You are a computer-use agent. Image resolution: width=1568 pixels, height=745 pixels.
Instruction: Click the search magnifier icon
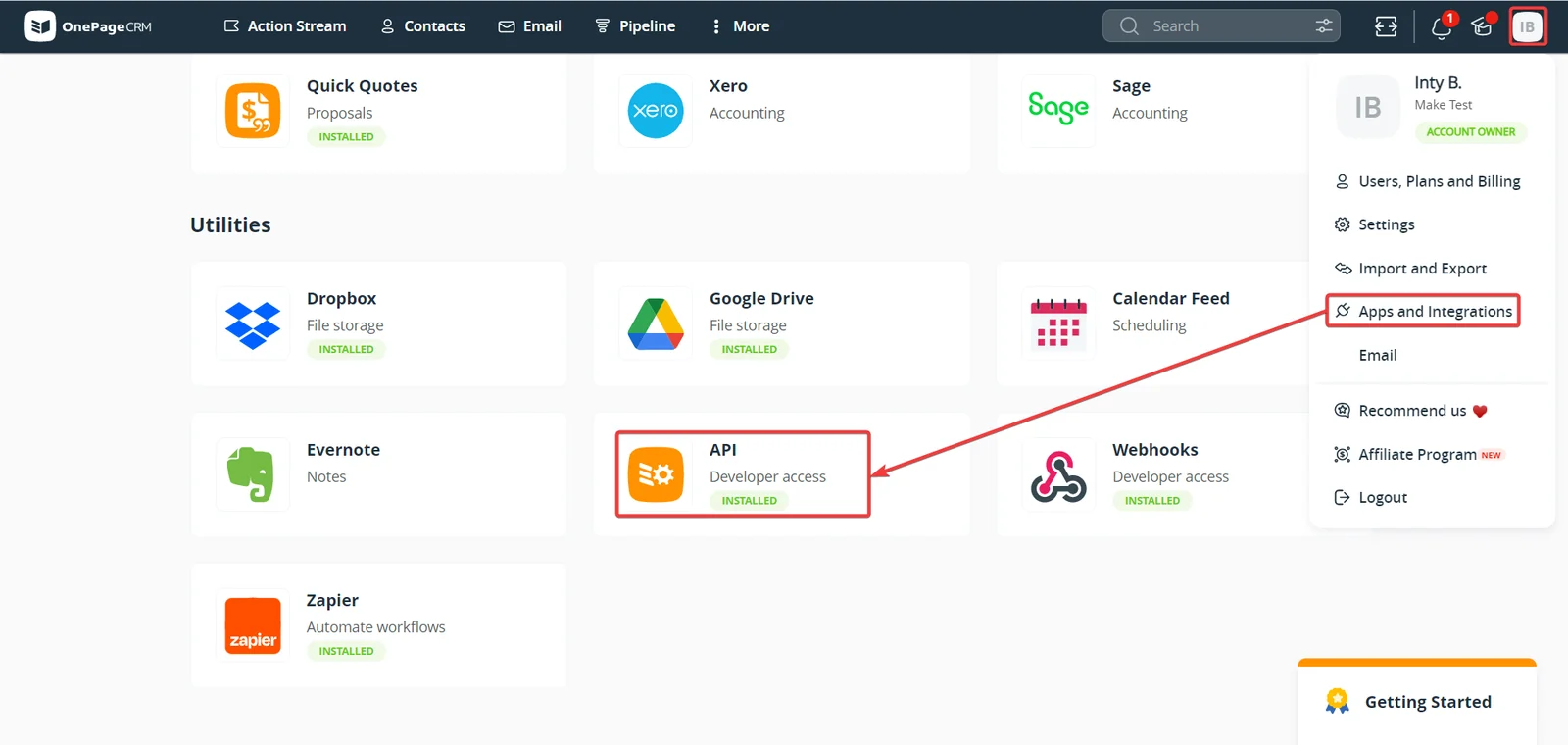[x=1129, y=26]
